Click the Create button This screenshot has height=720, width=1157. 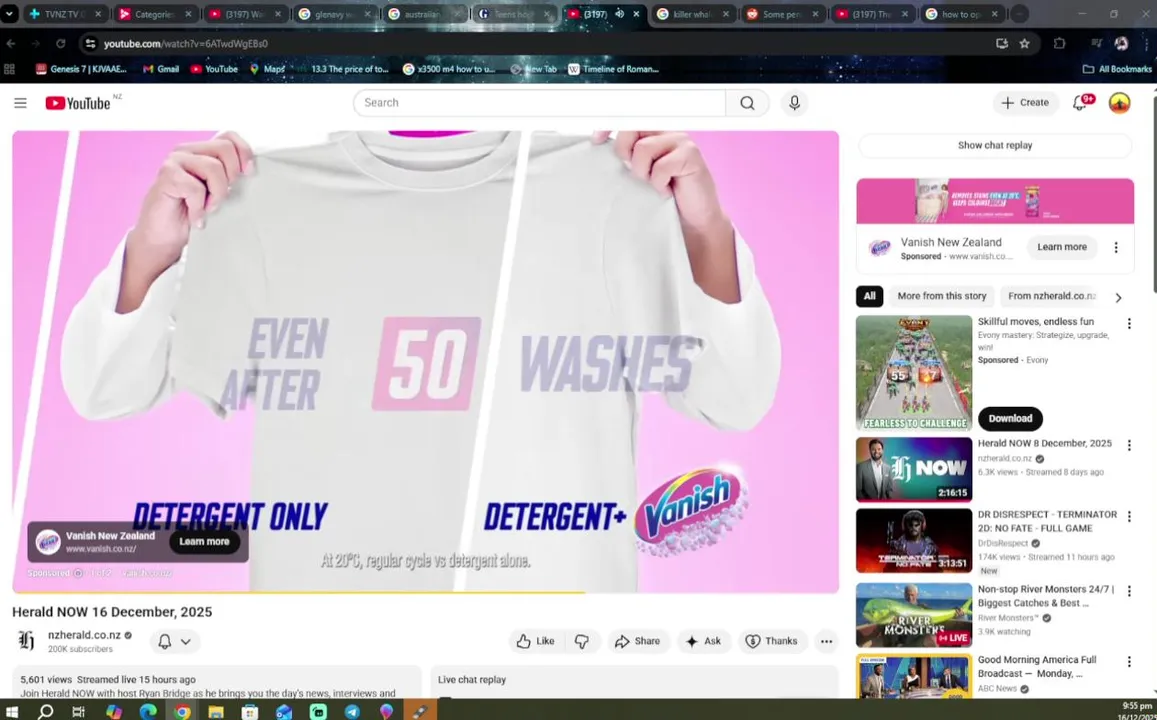click(x=1025, y=103)
